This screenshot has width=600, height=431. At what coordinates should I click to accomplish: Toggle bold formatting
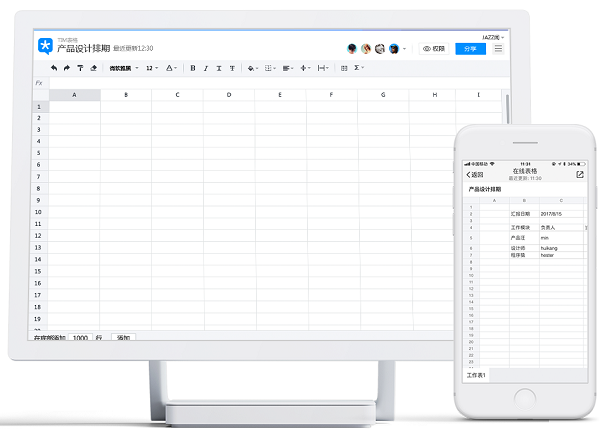[193, 68]
